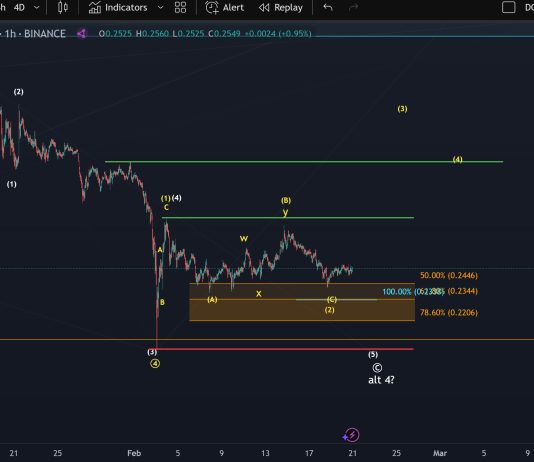The image size is (534, 462).
Task: Select the orange Fibonacci retracement box
Action: [x=302, y=302]
